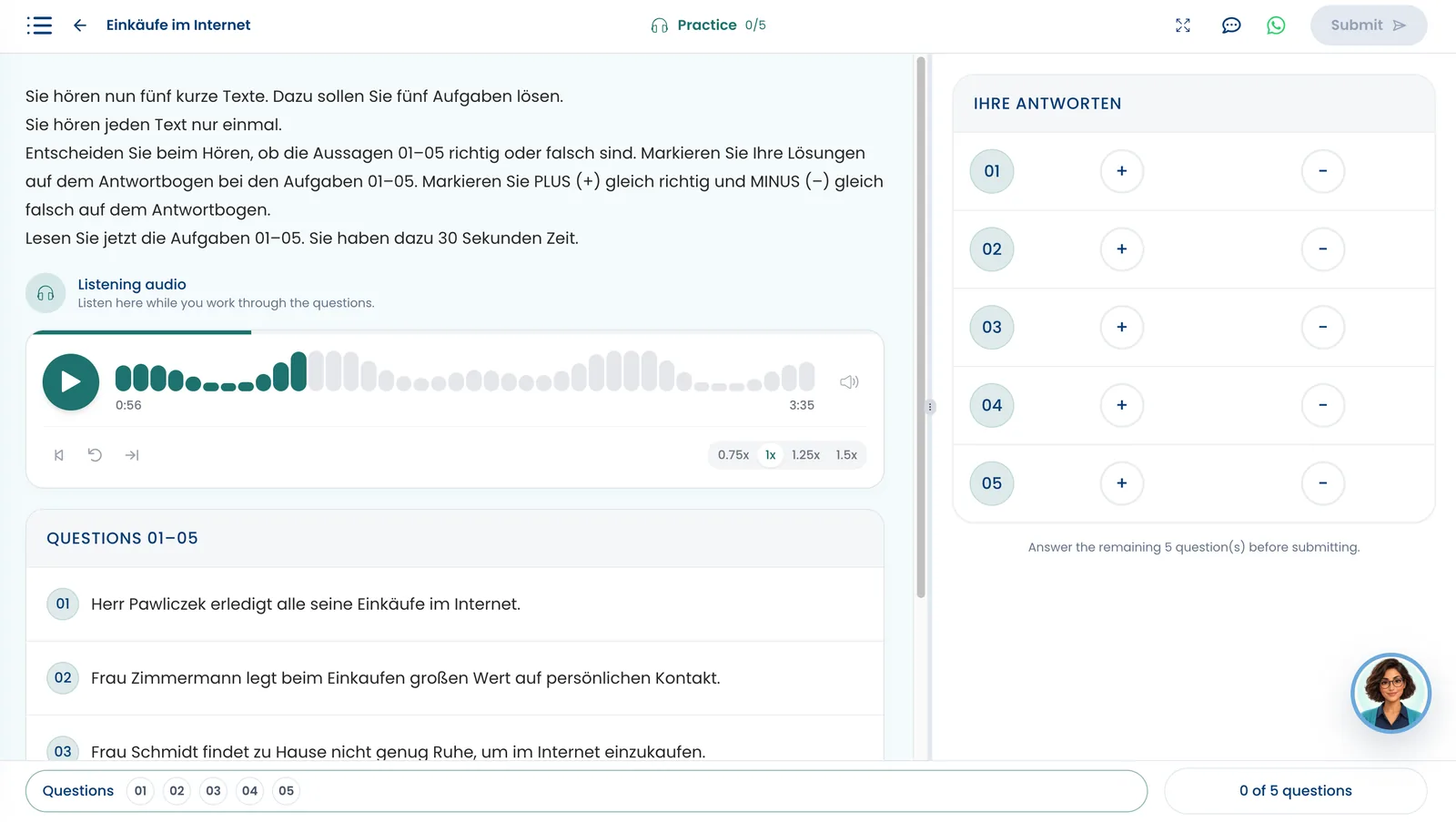Viewport: 1456px width, 822px height.
Task: Jump to question 05 in bottom navigator
Action: pos(286,791)
